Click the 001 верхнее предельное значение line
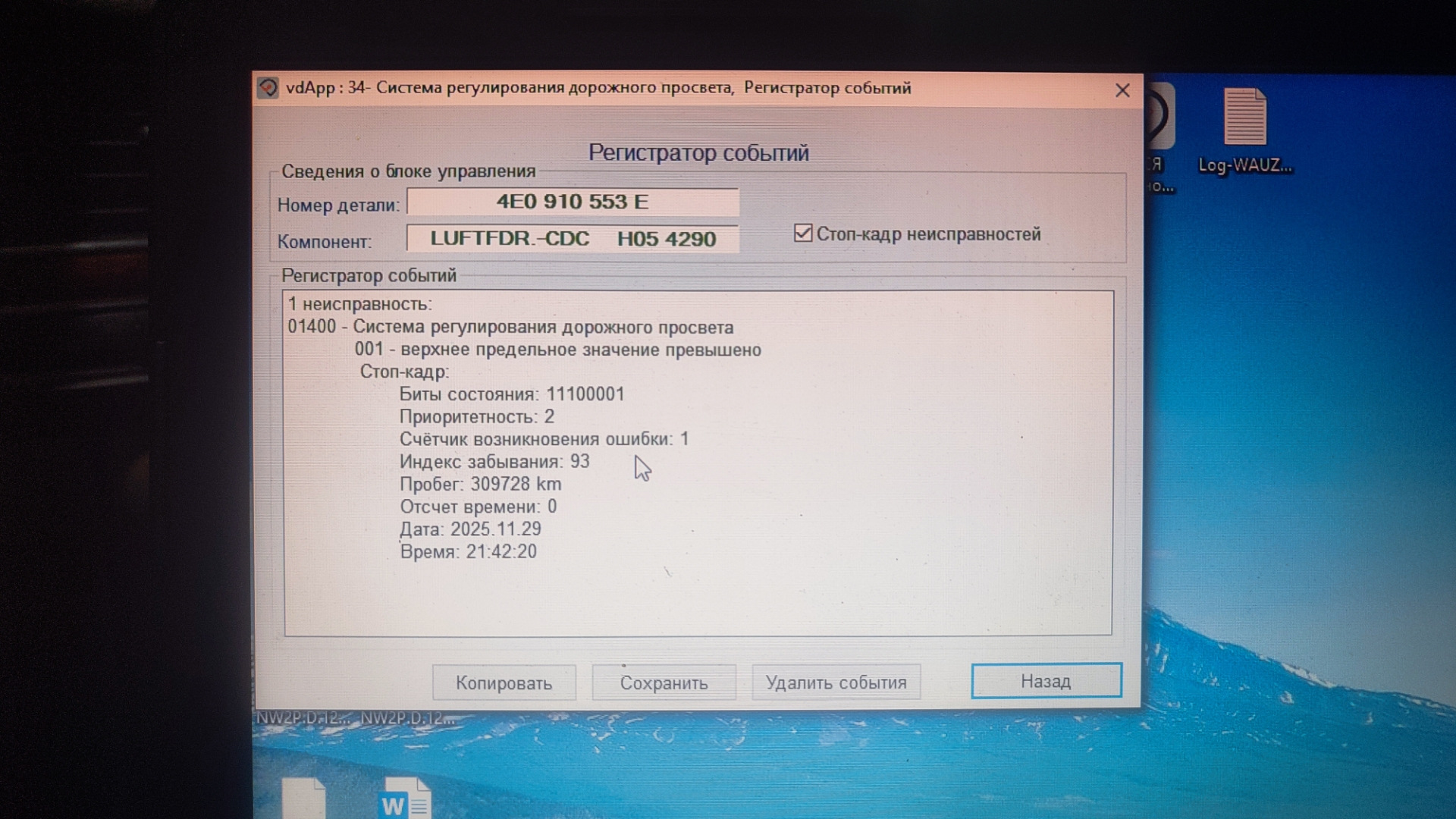 click(557, 350)
